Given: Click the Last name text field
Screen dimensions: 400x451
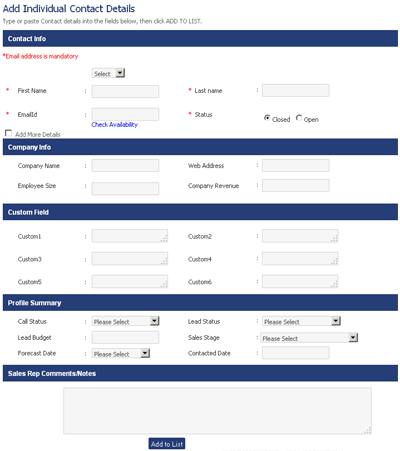Looking at the screenshot, I should tap(296, 91).
